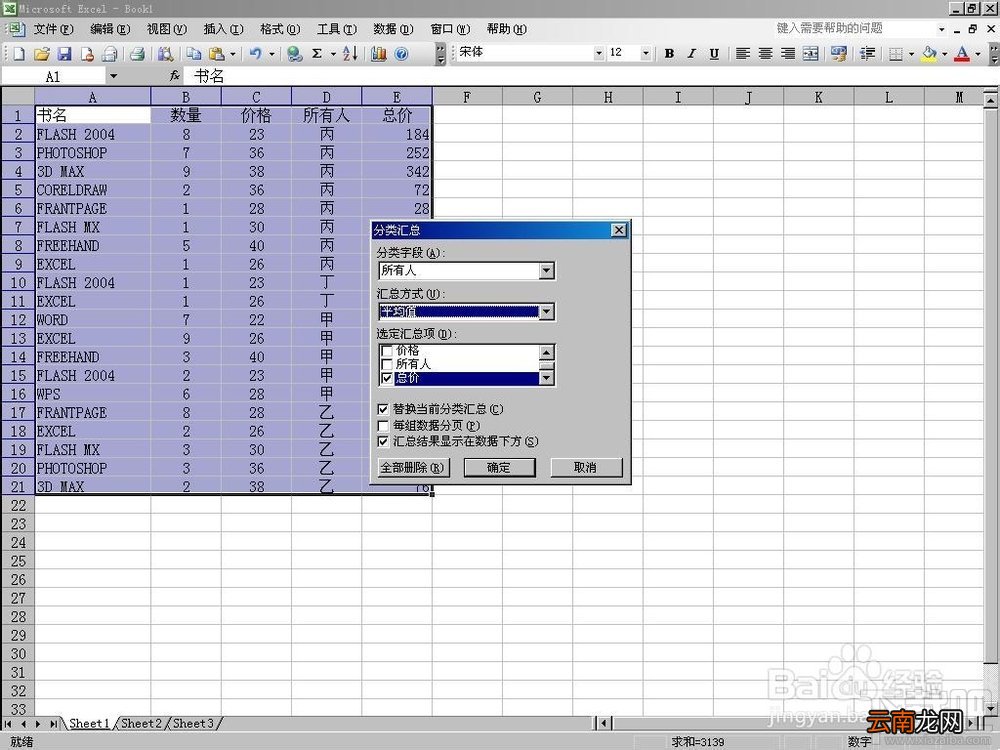Center-align cell contents

point(765,54)
